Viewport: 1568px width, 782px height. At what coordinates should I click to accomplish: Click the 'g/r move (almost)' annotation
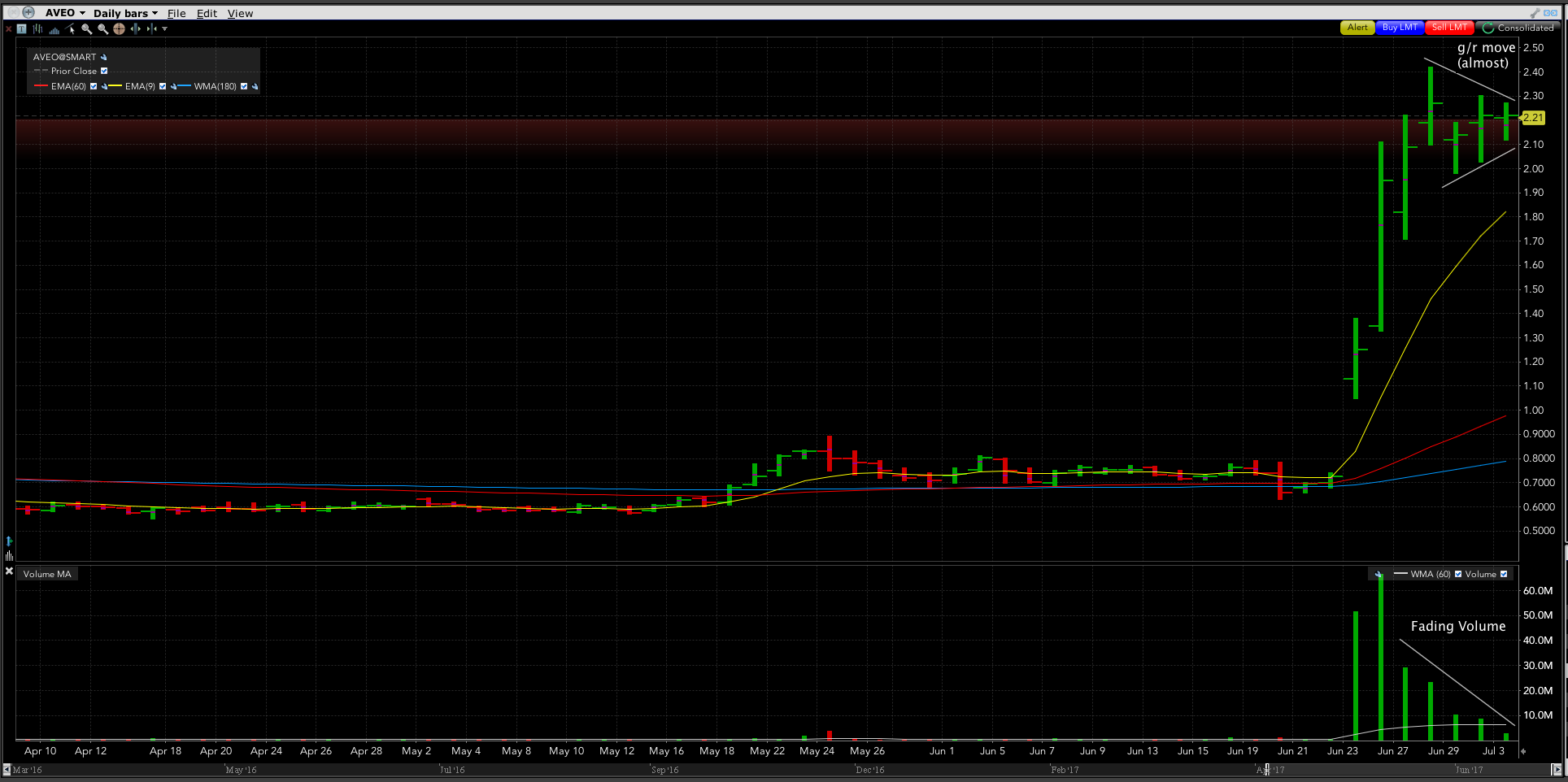(1486, 55)
